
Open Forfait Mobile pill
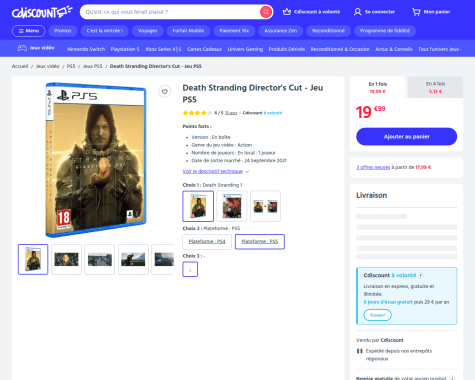click(188, 31)
